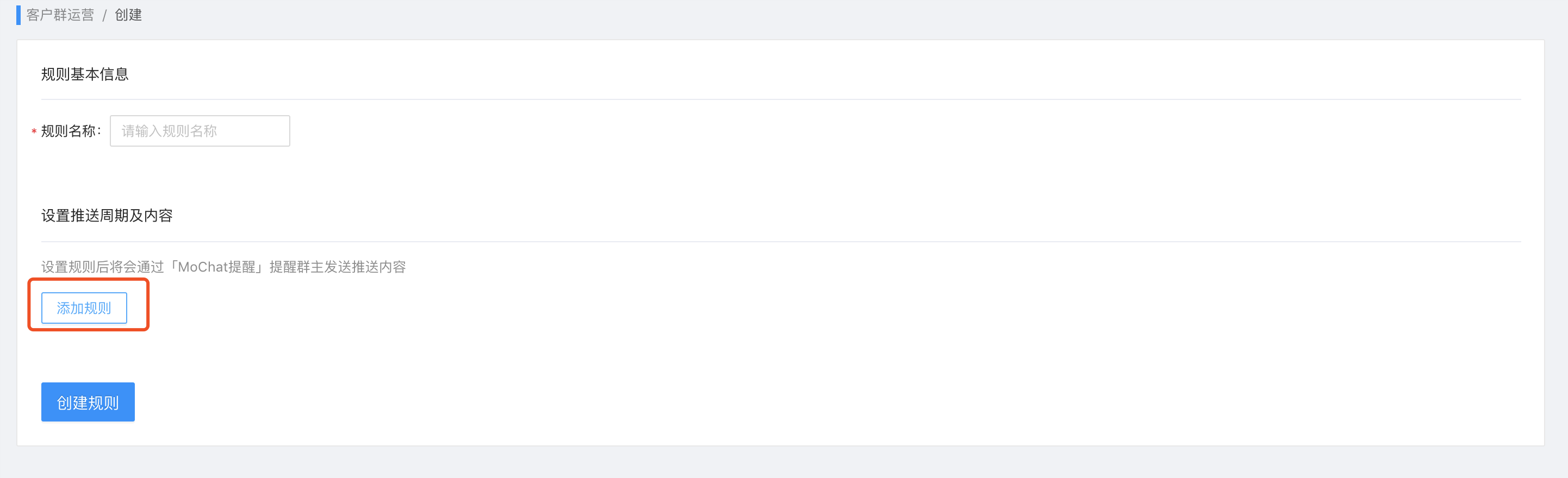Click the gray background below the card
Viewport: 1568px width, 478px height.
pyautogui.click(x=784, y=463)
